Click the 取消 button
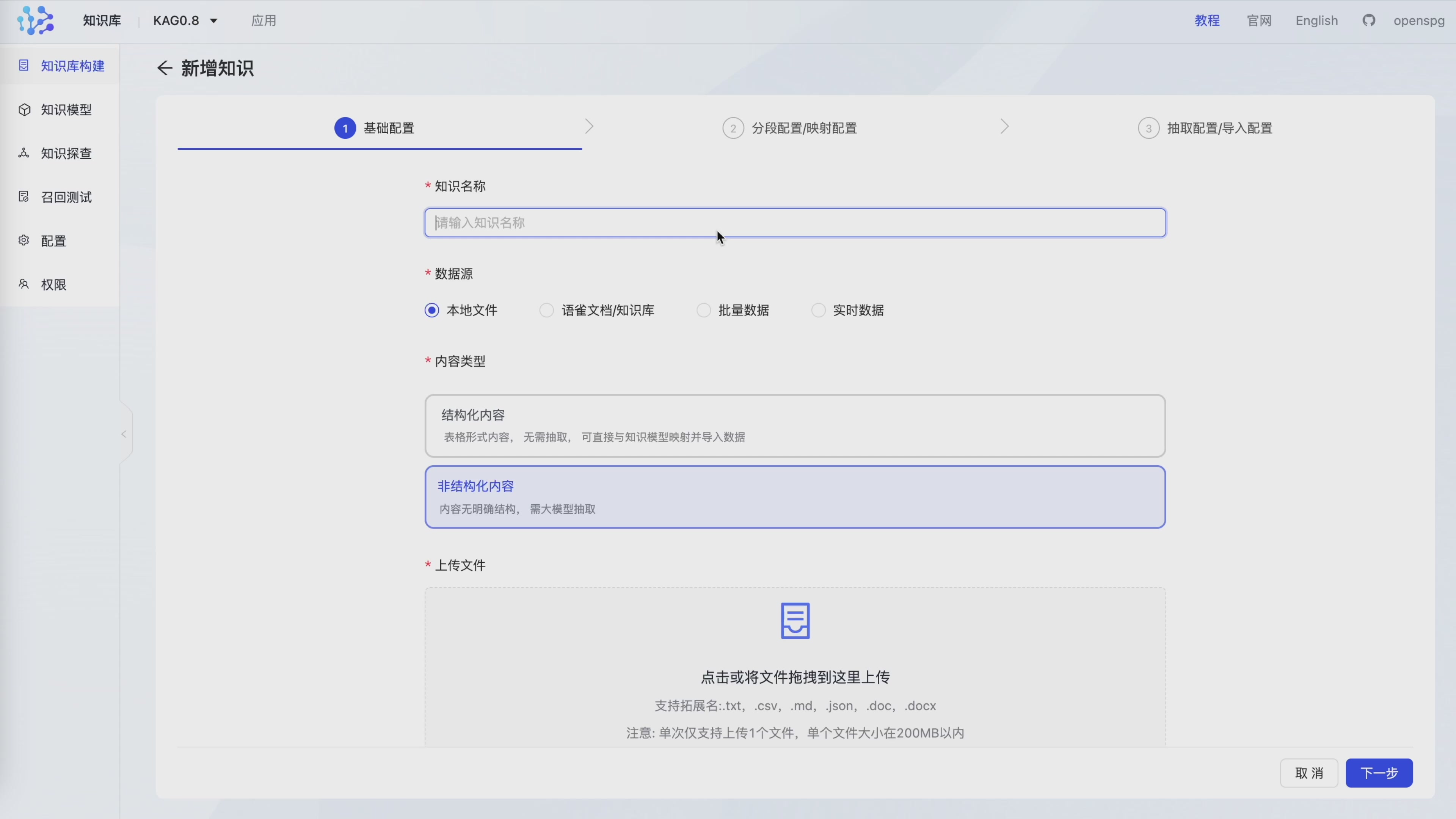 click(1309, 773)
